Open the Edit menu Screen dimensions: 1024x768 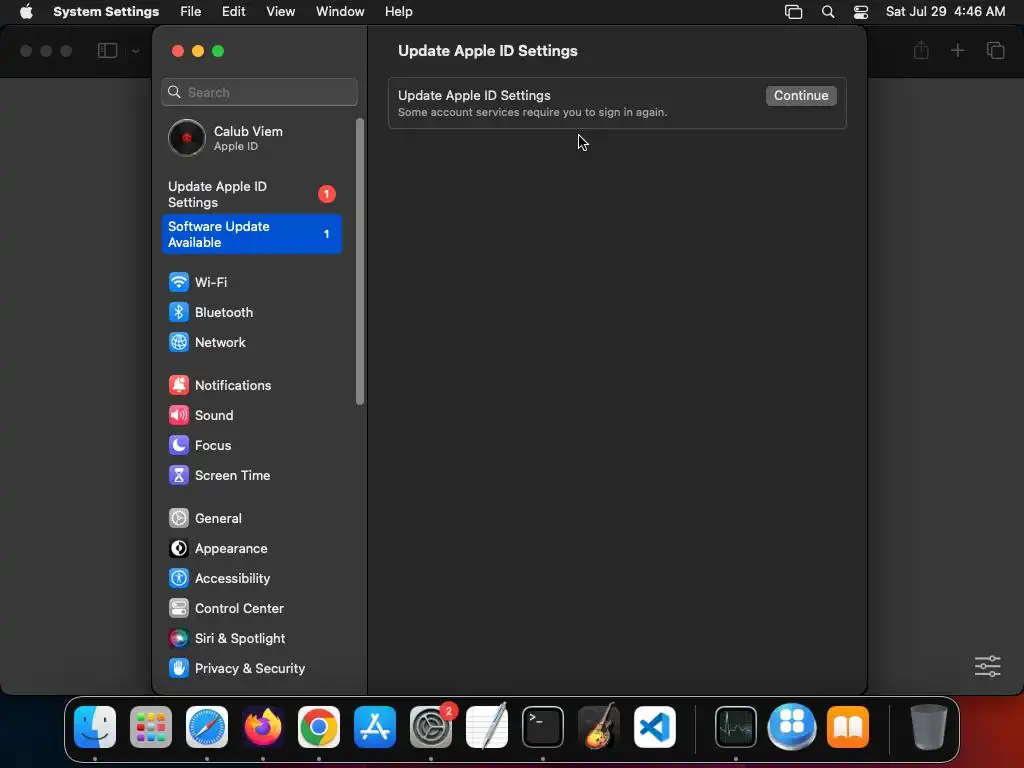tap(233, 11)
